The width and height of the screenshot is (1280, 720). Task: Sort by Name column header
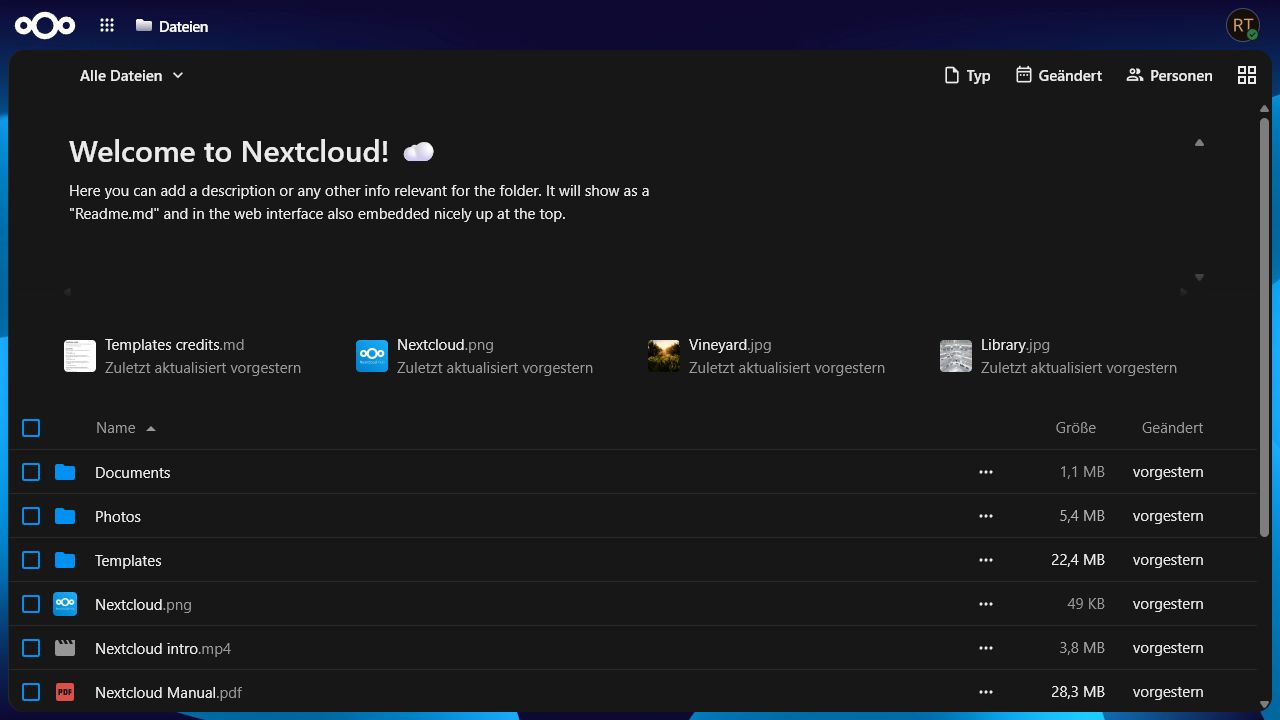click(x=116, y=428)
